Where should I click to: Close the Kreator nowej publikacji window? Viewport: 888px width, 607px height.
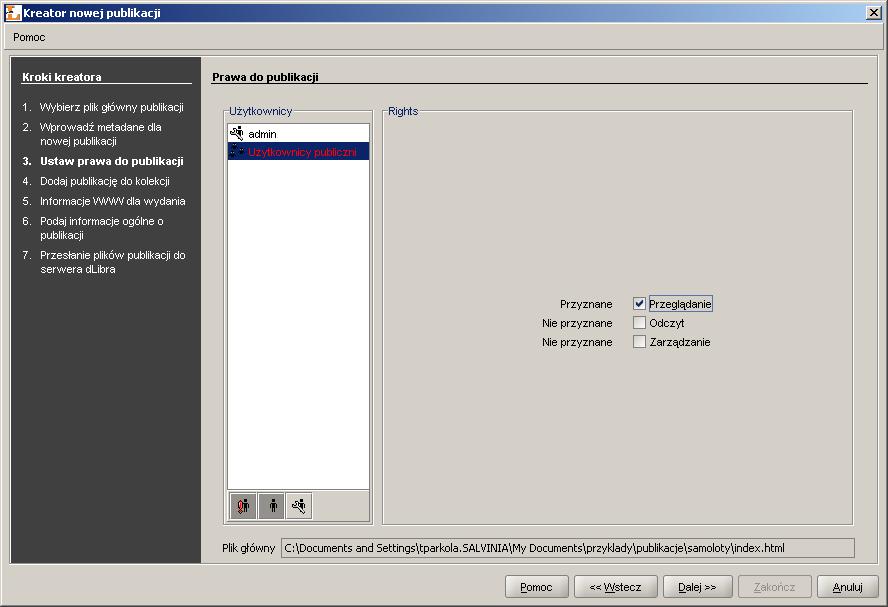pos(874,12)
